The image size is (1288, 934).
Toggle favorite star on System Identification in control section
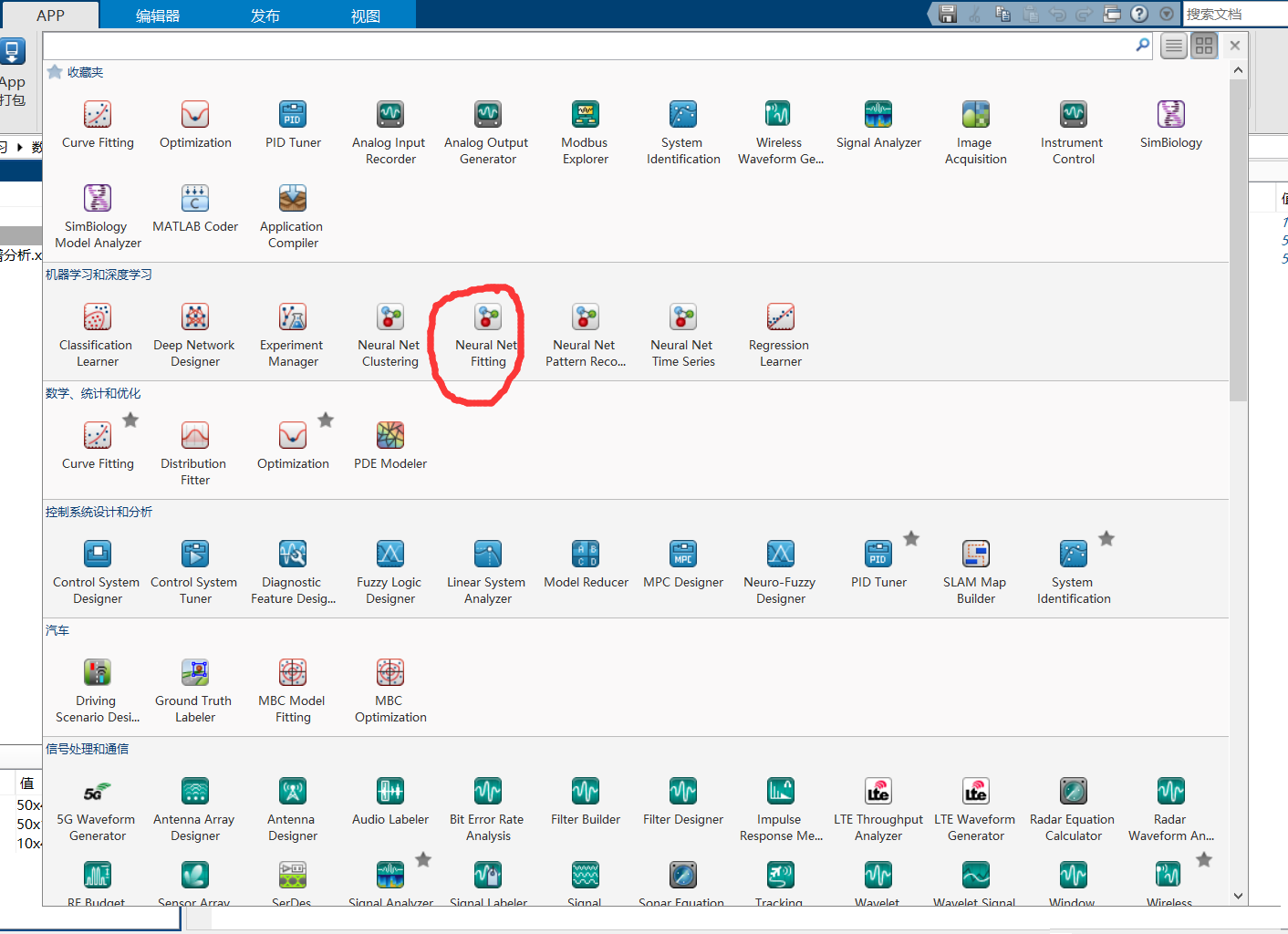1106,538
